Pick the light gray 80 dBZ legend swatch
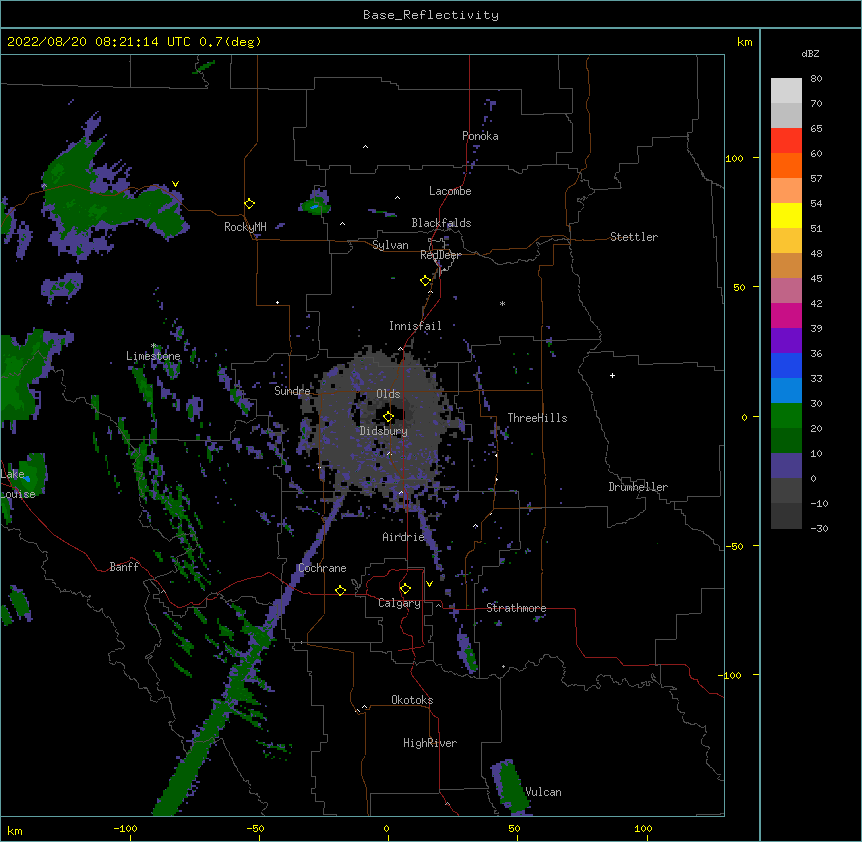Viewport: 862px width, 842px height. point(786,91)
